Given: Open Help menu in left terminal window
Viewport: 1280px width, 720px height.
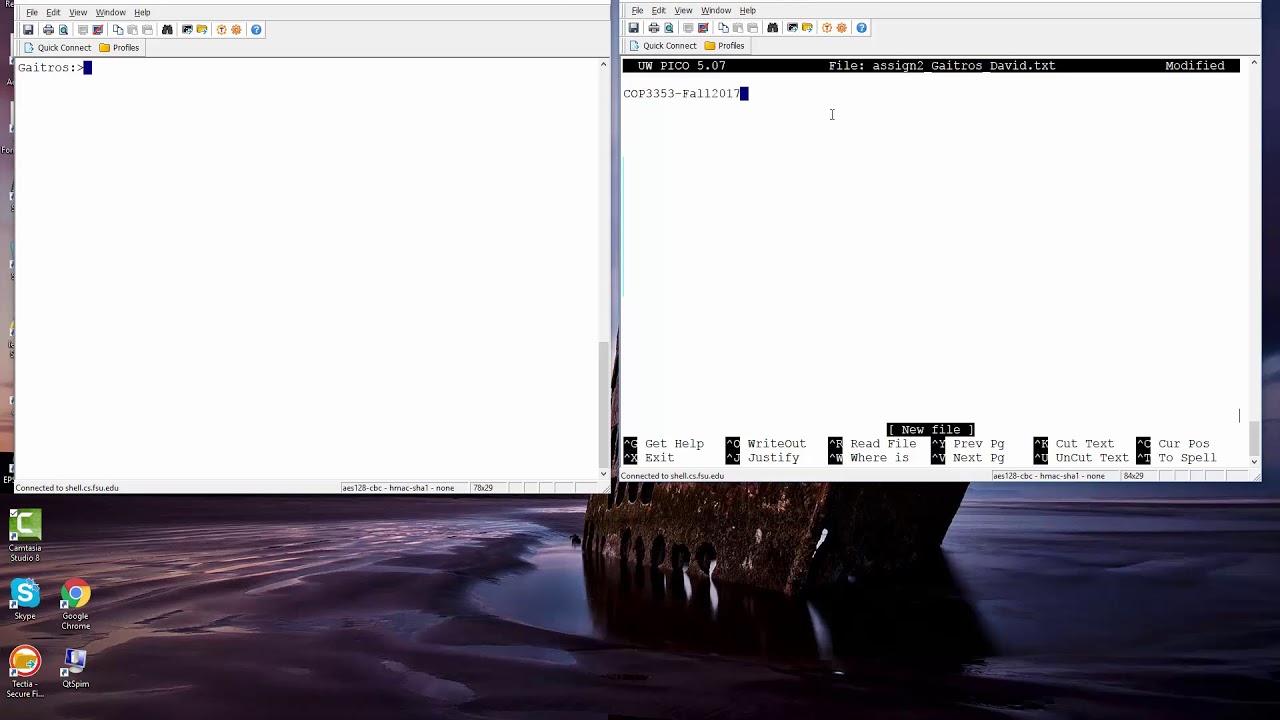Looking at the screenshot, I should (142, 12).
